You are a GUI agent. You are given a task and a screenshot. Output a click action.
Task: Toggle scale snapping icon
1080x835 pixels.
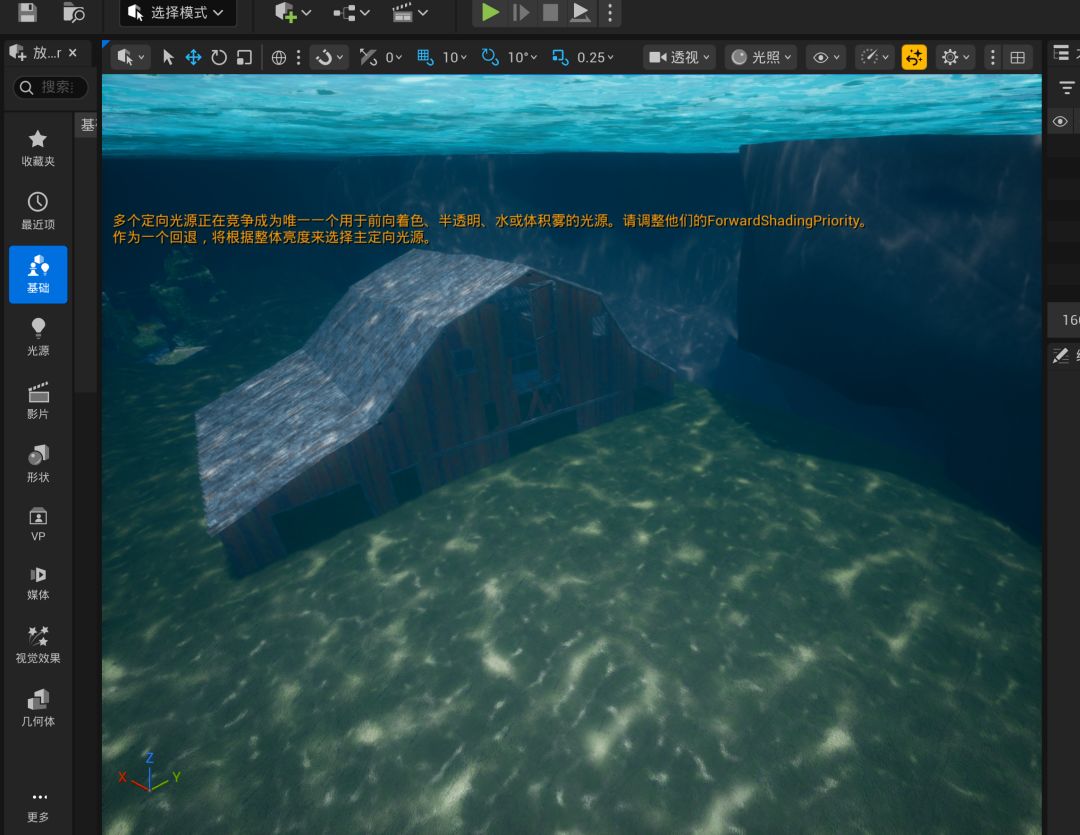click(560, 57)
